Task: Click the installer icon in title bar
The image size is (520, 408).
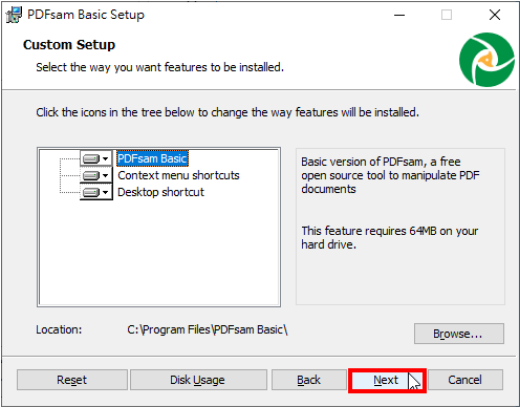Action: point(14,15)
